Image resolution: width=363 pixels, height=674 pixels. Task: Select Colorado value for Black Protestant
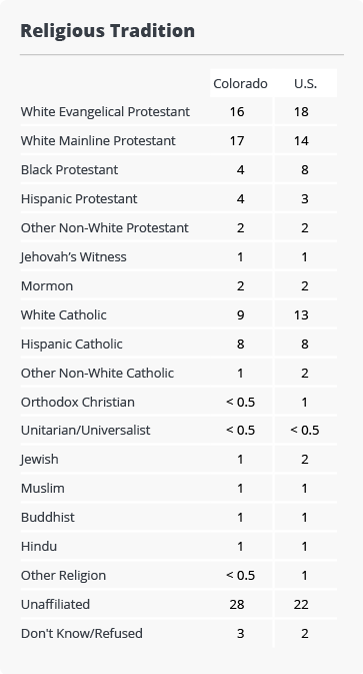[240, 170]
